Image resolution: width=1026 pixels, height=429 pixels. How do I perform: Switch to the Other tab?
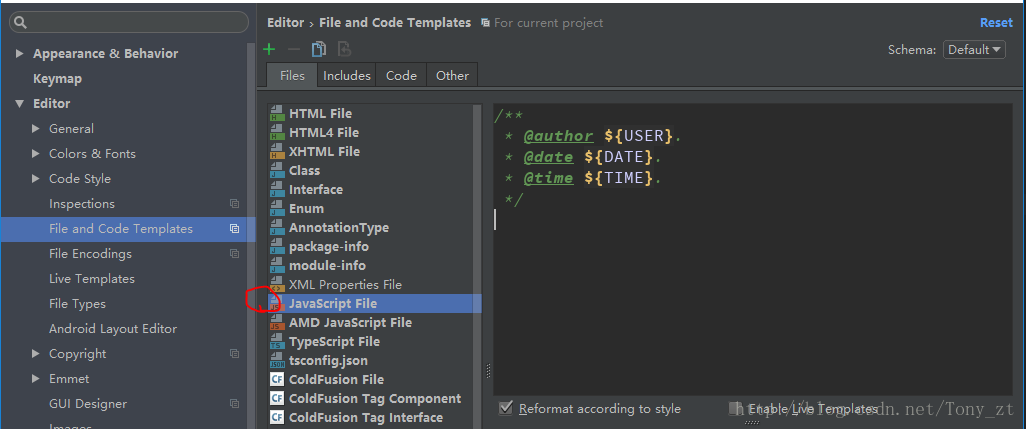(452, 75)
